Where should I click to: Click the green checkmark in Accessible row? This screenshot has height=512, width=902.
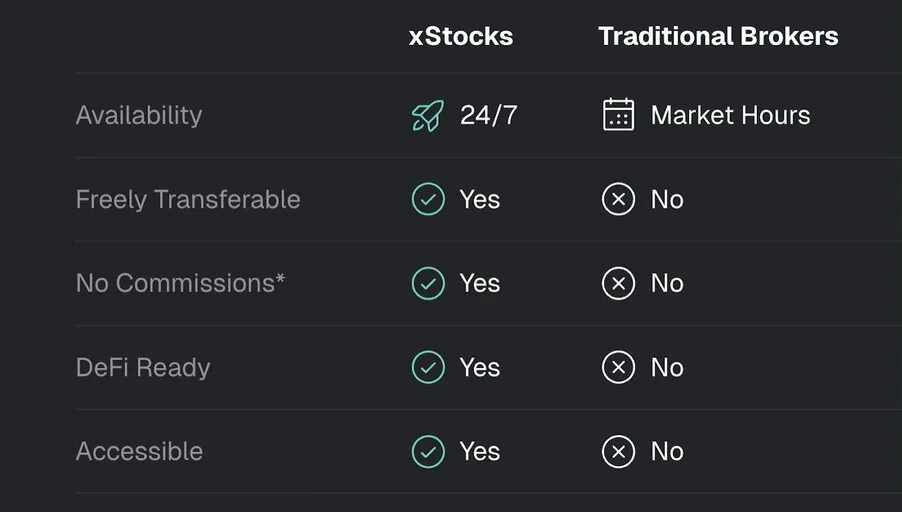(x=428, y=451)
